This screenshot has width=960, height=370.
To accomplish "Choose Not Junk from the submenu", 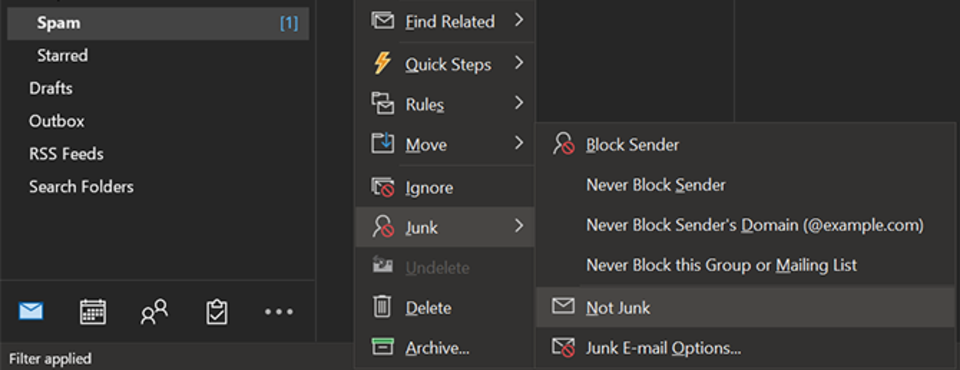I will (745, 307).
